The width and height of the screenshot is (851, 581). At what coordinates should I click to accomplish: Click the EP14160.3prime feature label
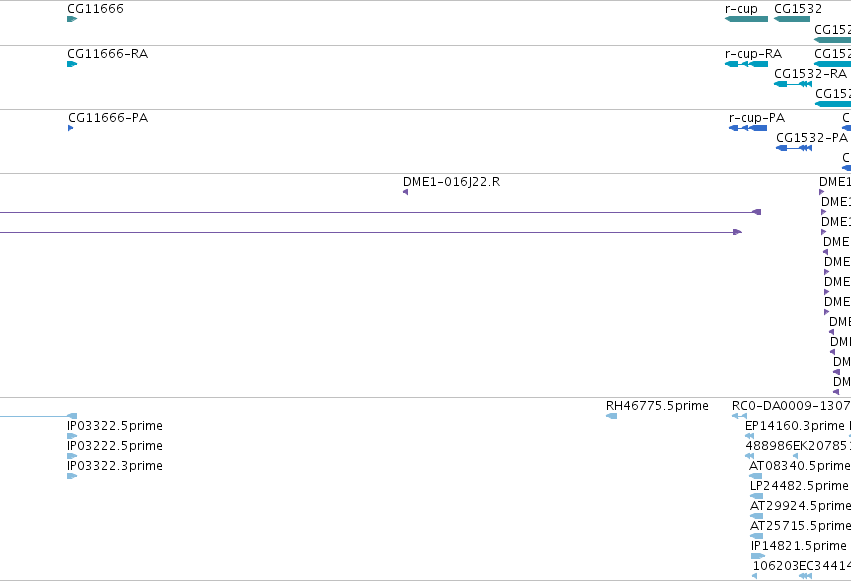795,426
